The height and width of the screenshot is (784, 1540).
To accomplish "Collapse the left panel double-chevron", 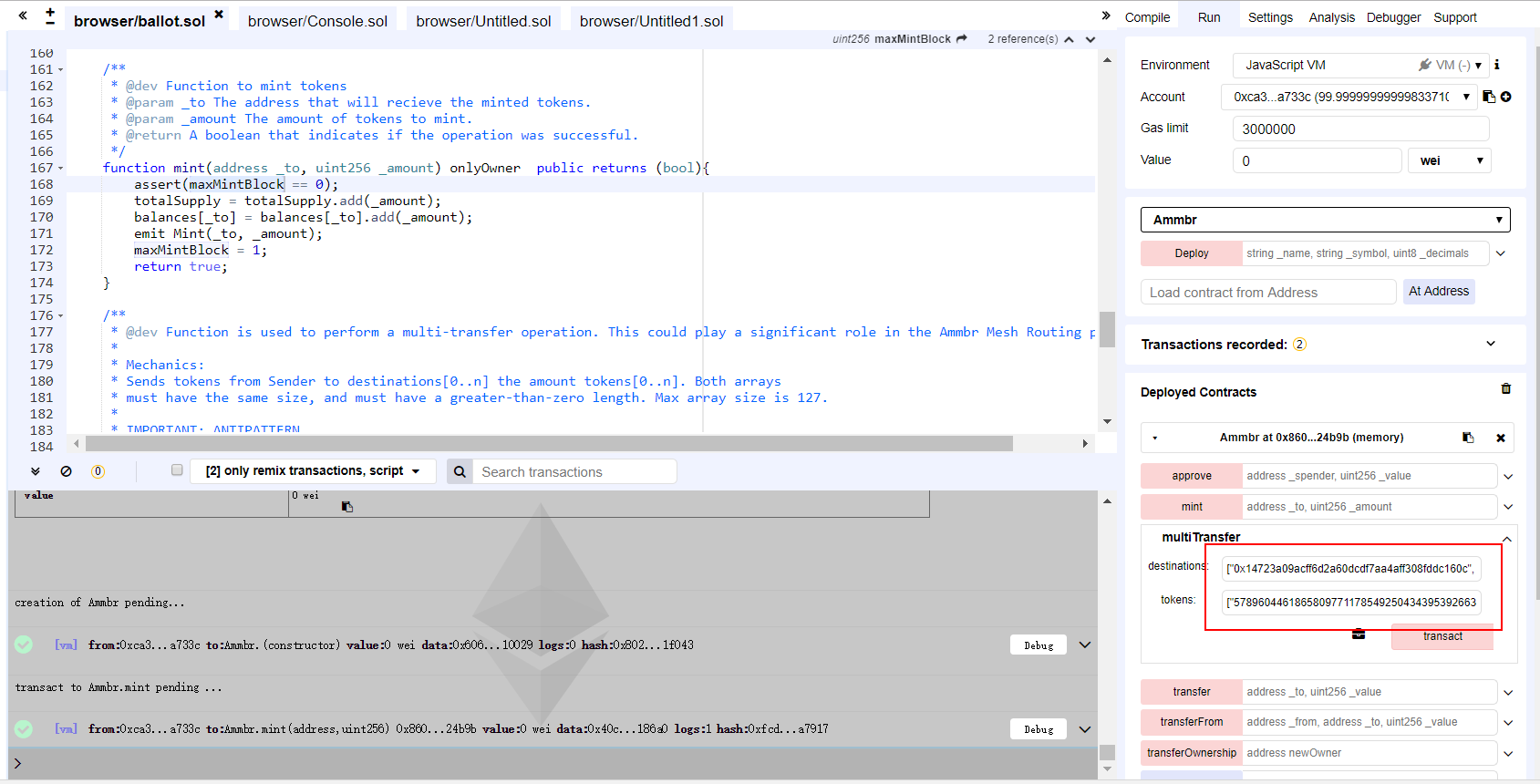I will [23, 15].
